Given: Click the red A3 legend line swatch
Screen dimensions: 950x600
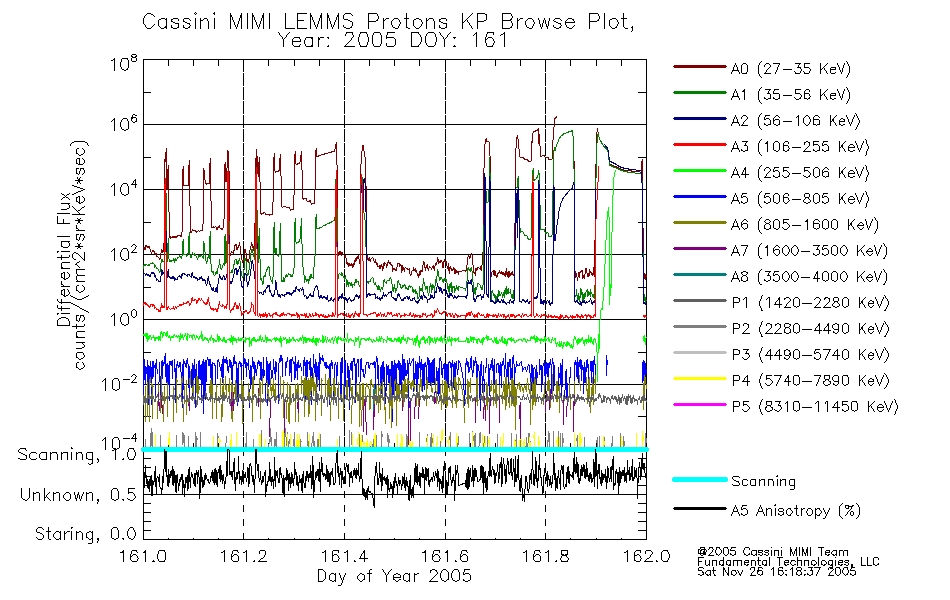Looking at the screenshot, I should click(x=700, y=145).
